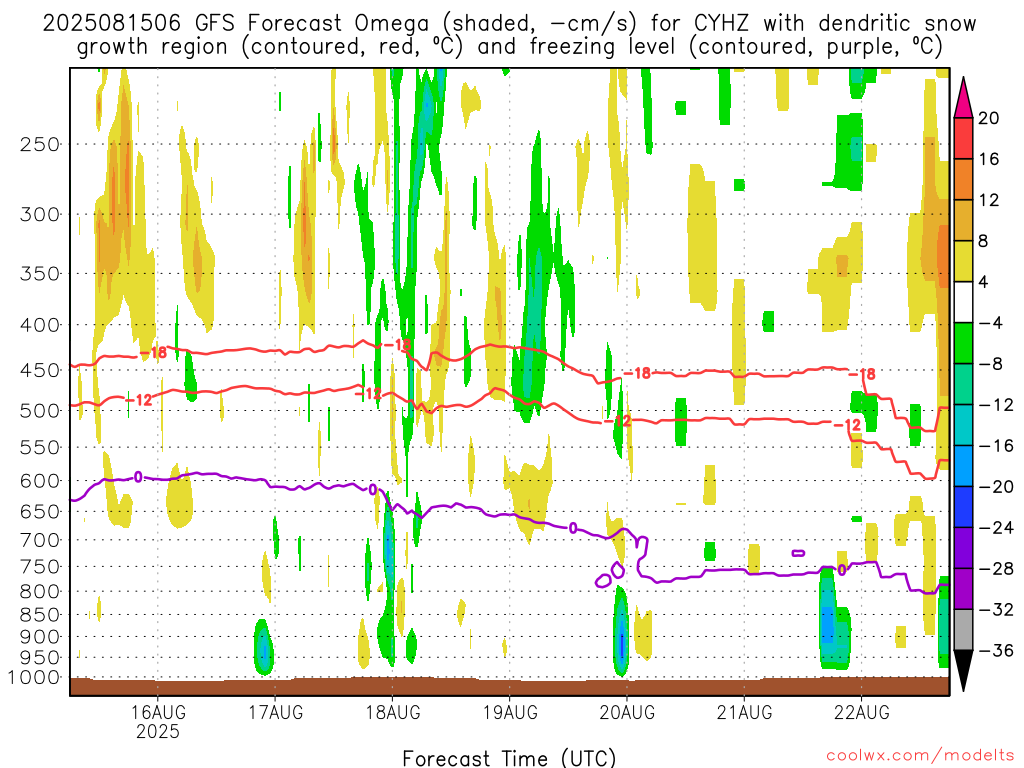Click the 20AUG time axis label

pyautogui.click(x=627, y=712)
